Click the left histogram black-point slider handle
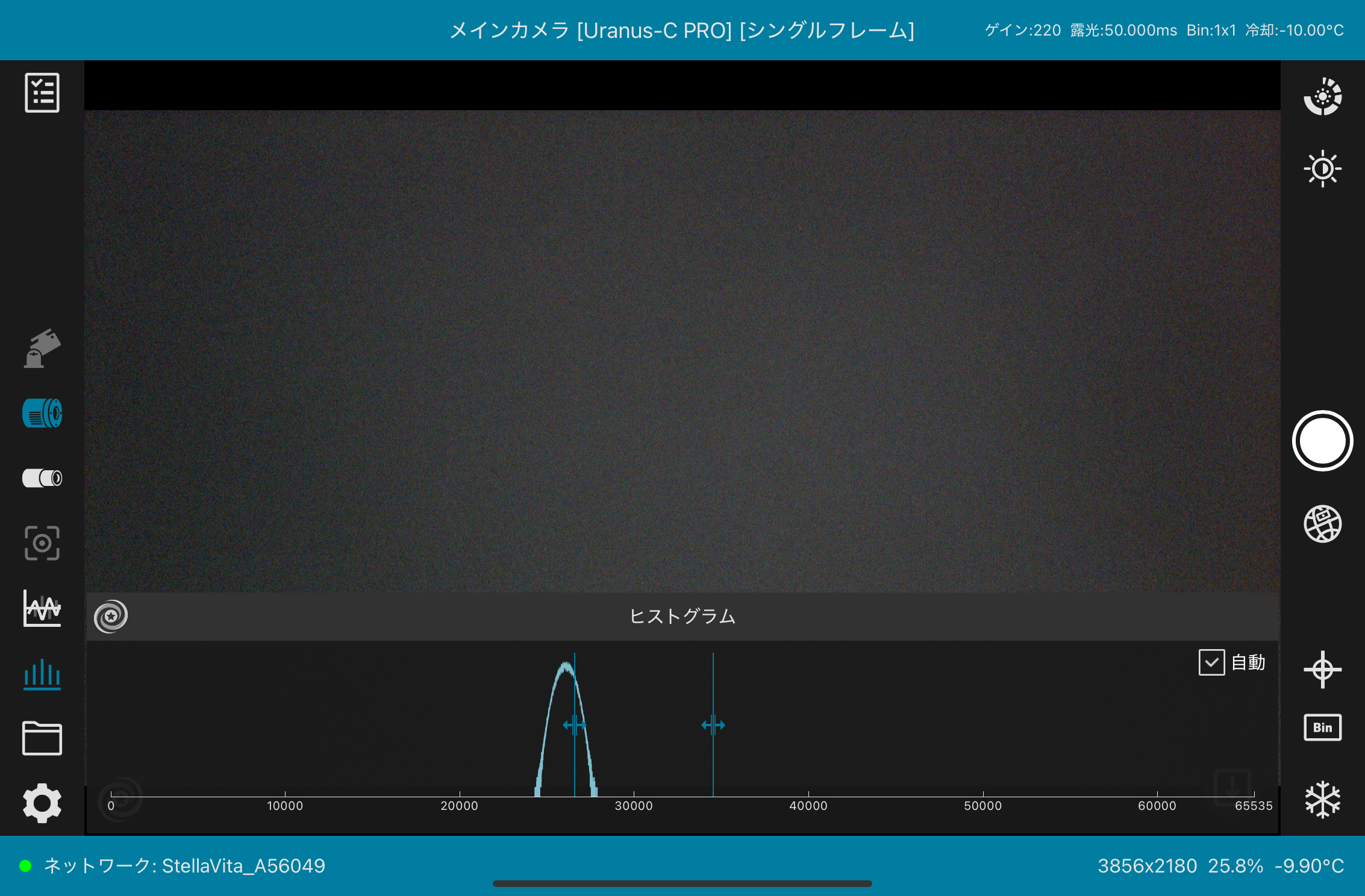Viewport: 1365px width, 896px height. (574, 724)
